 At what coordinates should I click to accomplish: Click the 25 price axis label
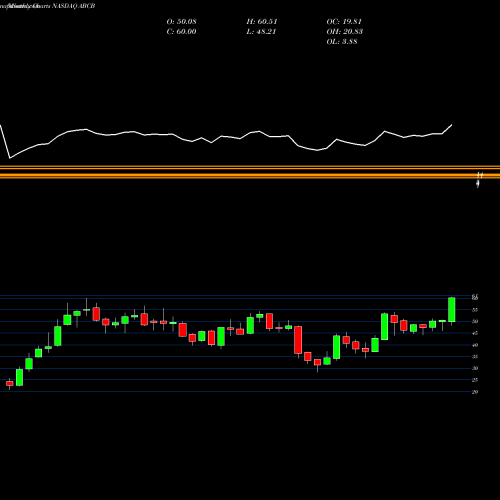[x=475, y=380]
